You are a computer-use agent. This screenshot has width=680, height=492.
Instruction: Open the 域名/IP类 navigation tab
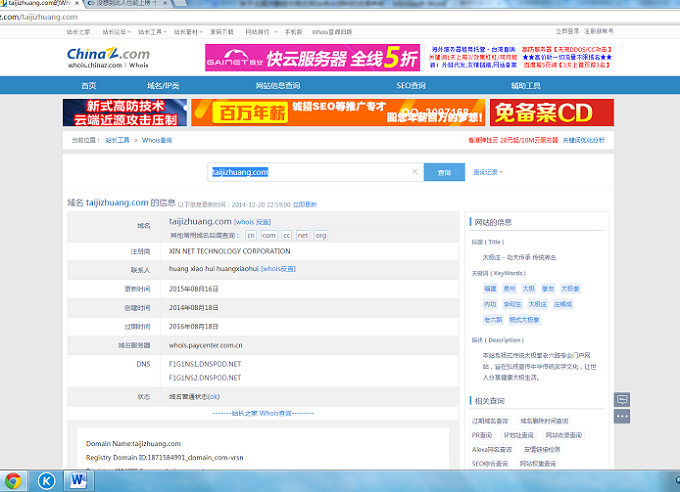163,86
